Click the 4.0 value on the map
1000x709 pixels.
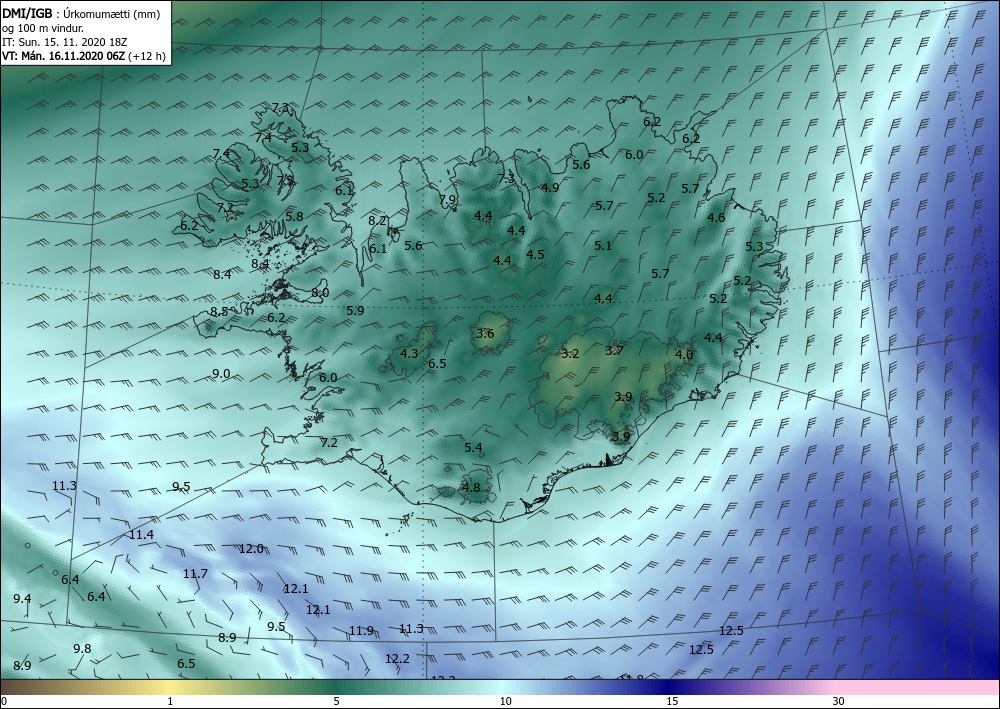pyautogui.click(x=684, y=354)
